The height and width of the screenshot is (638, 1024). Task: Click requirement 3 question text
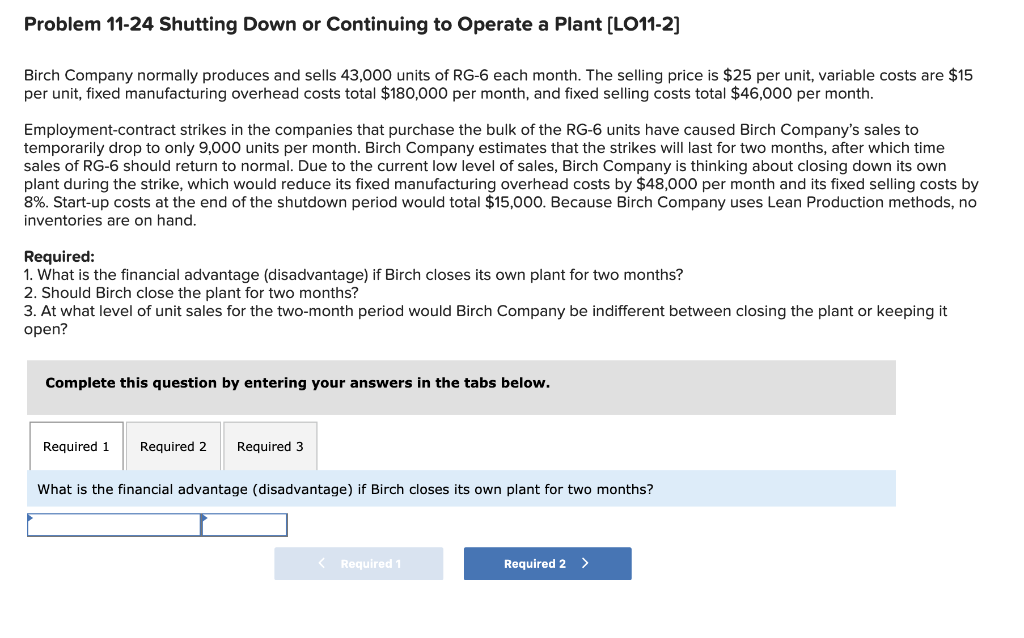point(484,311)
